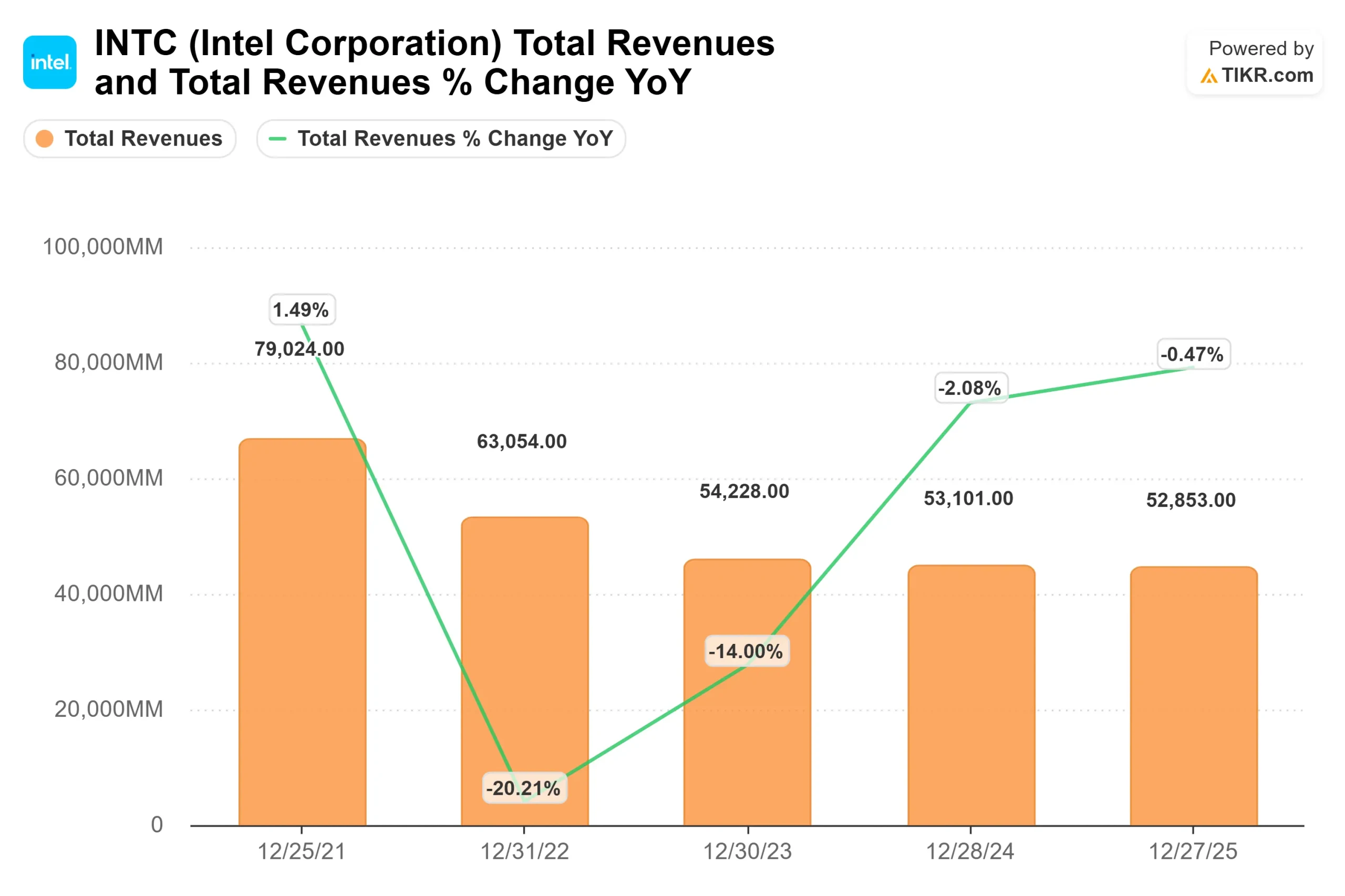Screen dimensions: 1345x896
Task: Click the orange Total Revenues legend dot
Action: (45, 139)
